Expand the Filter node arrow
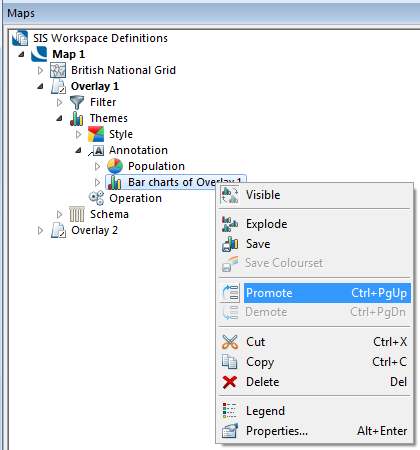Screen dimensions: 420x450 59,102
